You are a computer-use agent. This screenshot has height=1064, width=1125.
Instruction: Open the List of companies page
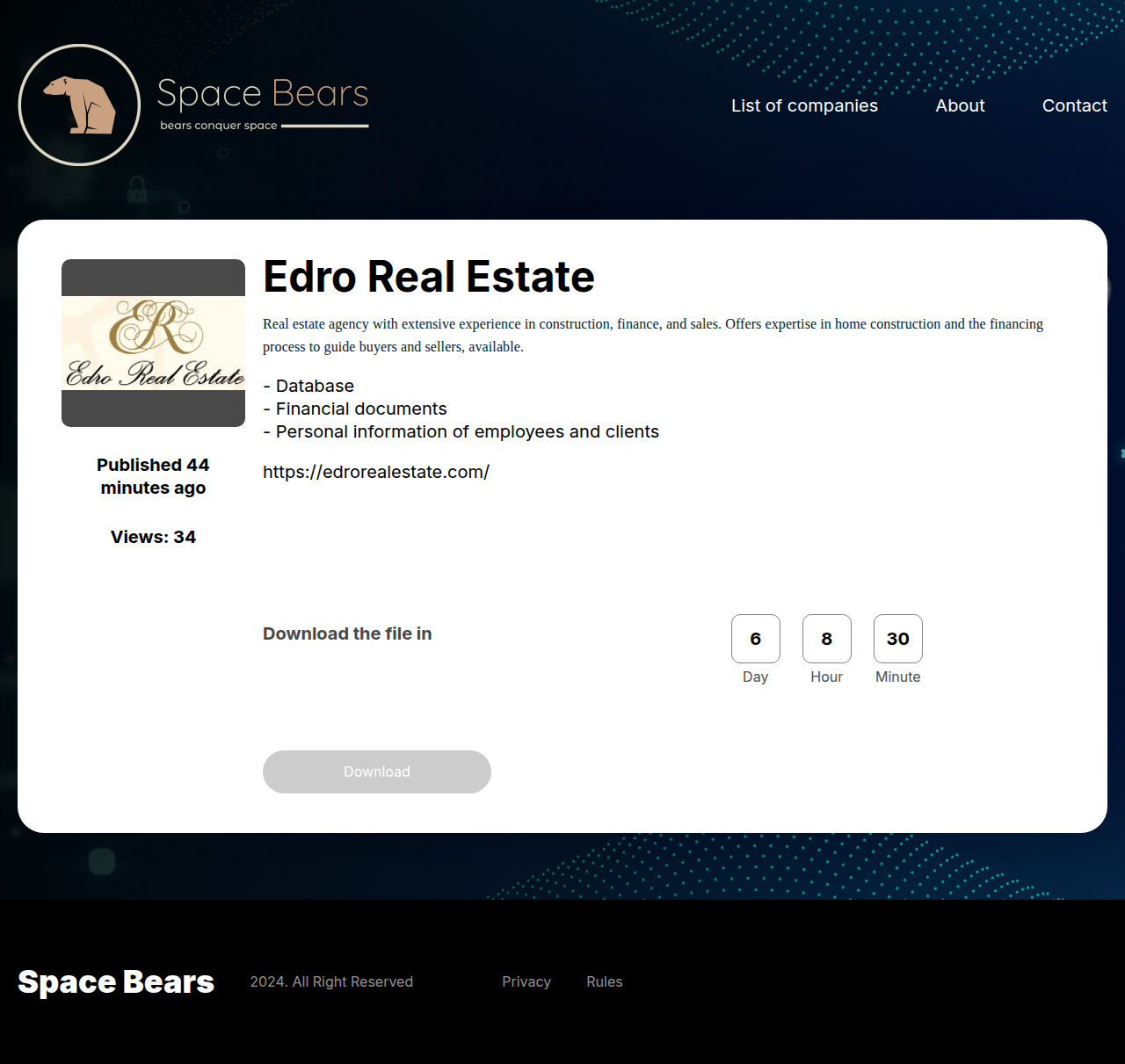coord(804,105)
